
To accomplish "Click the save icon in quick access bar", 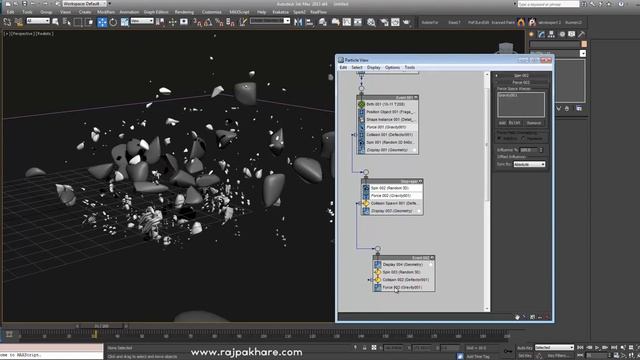I will 24,4.
